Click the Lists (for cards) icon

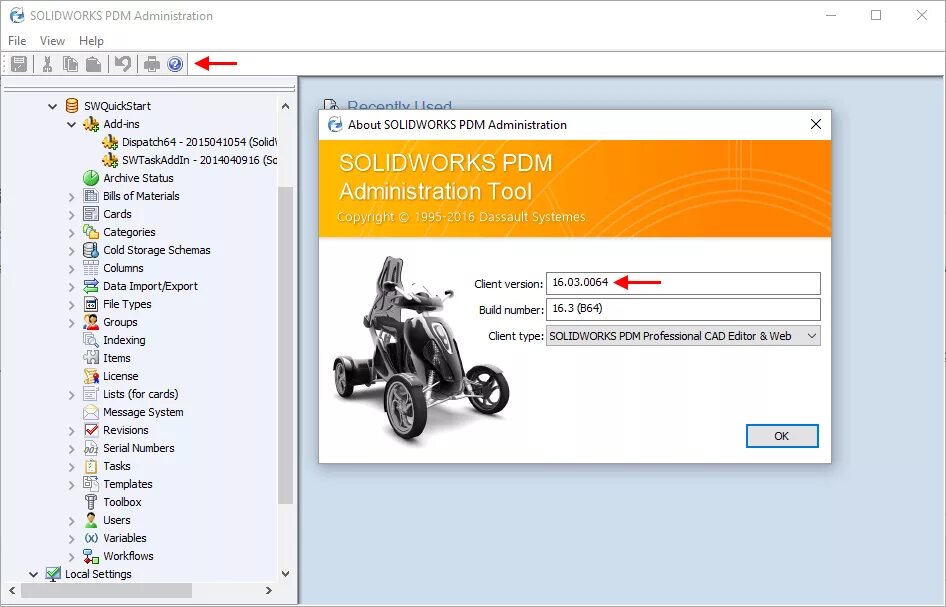(x=91, y=394)
